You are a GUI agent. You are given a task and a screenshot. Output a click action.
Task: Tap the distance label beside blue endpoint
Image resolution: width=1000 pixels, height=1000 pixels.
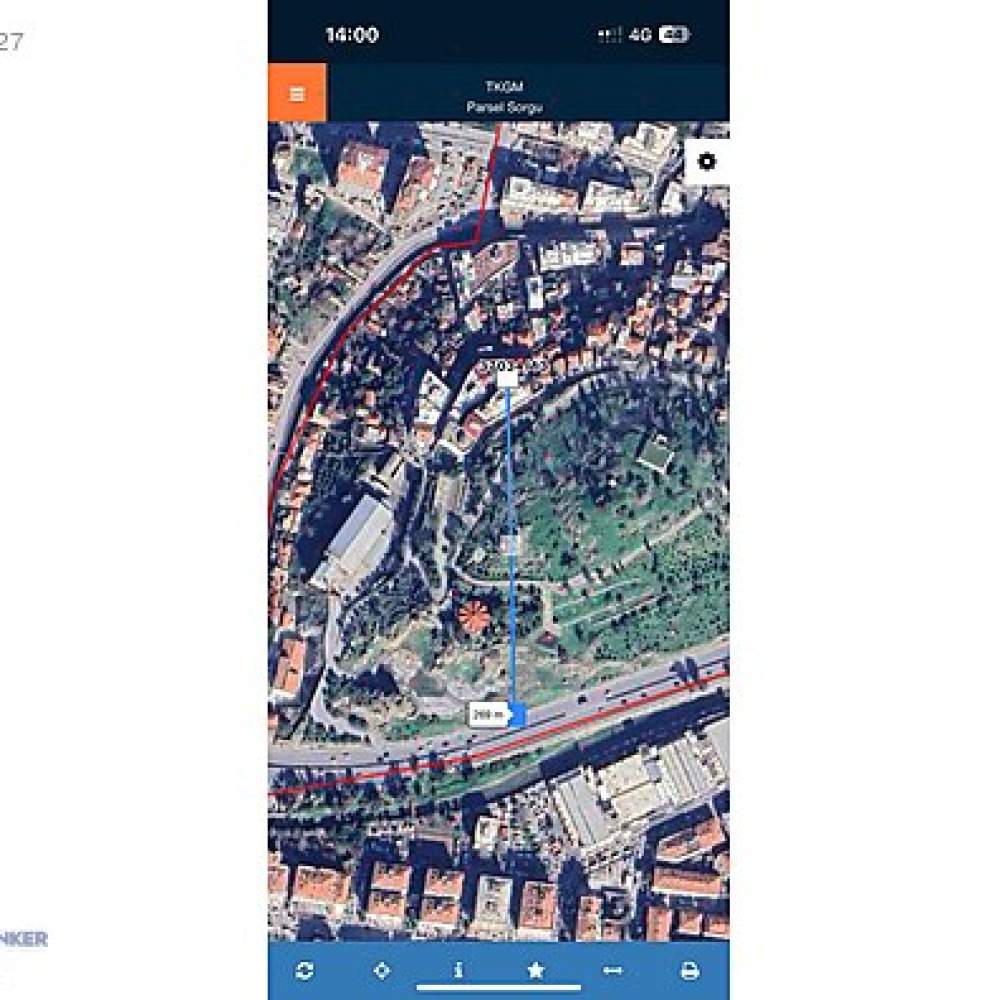pyautogui.click(x=489, y=714)
